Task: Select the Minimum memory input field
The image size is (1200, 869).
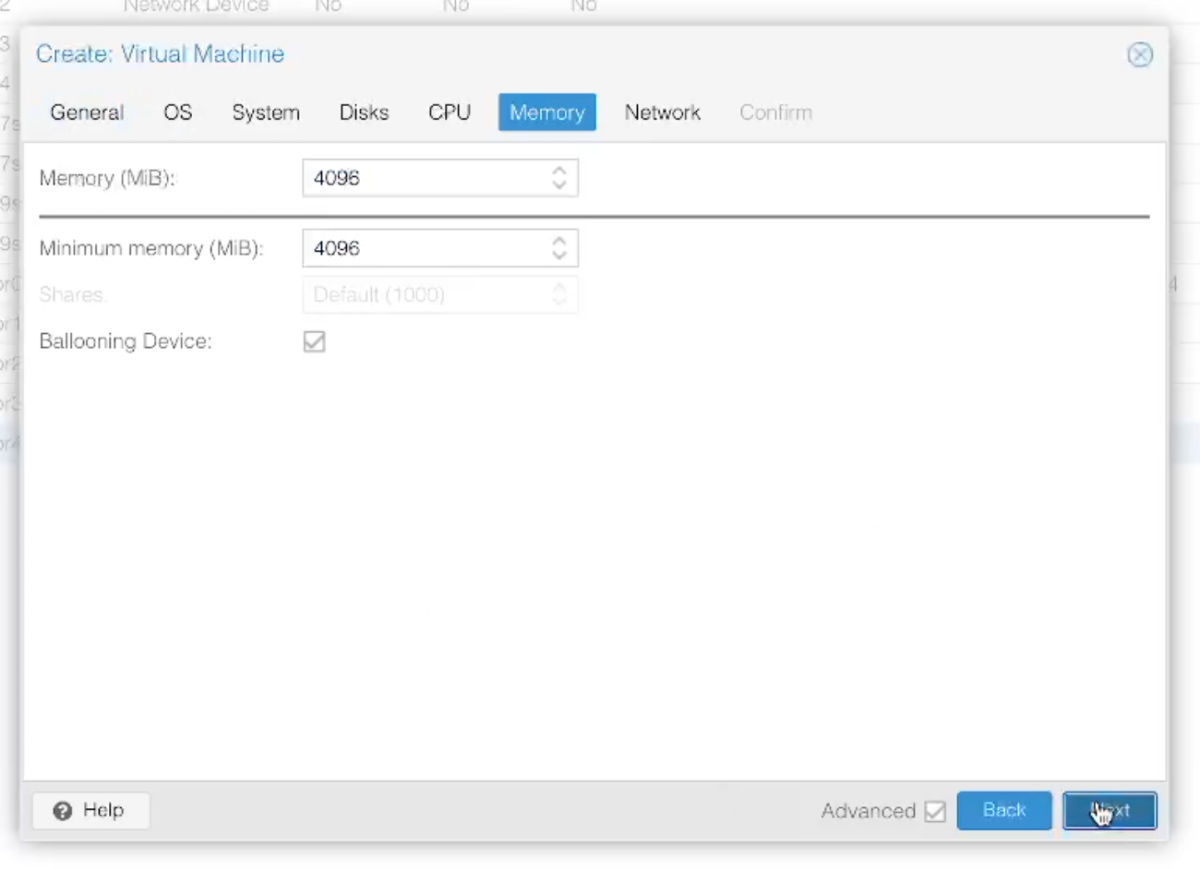Action: (420, 248)
